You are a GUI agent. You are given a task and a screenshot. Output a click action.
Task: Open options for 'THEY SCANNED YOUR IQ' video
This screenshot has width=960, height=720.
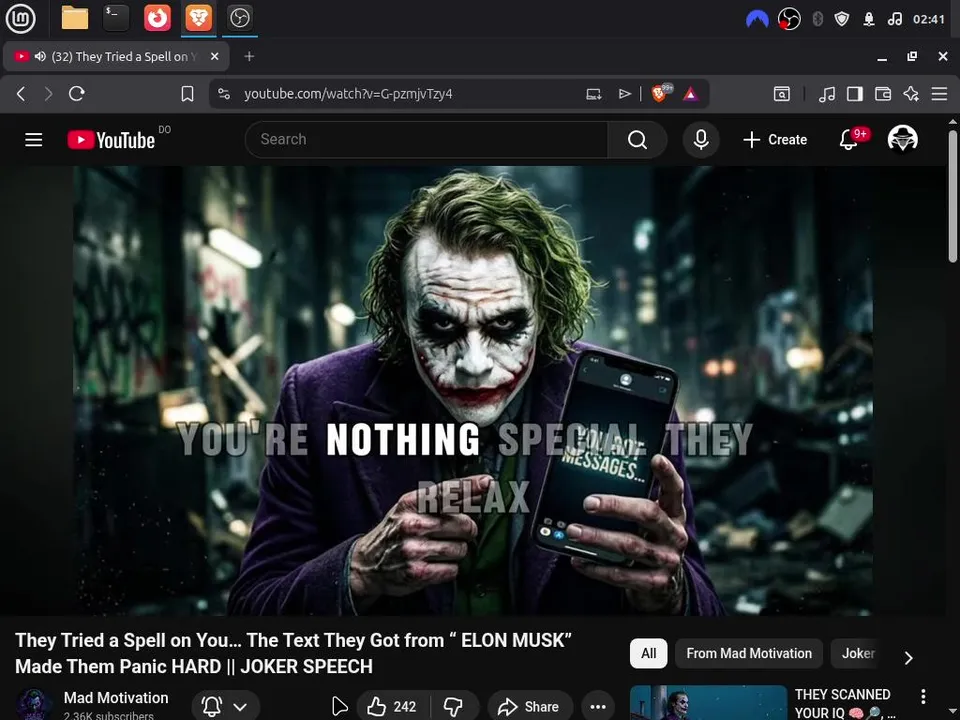923,696
